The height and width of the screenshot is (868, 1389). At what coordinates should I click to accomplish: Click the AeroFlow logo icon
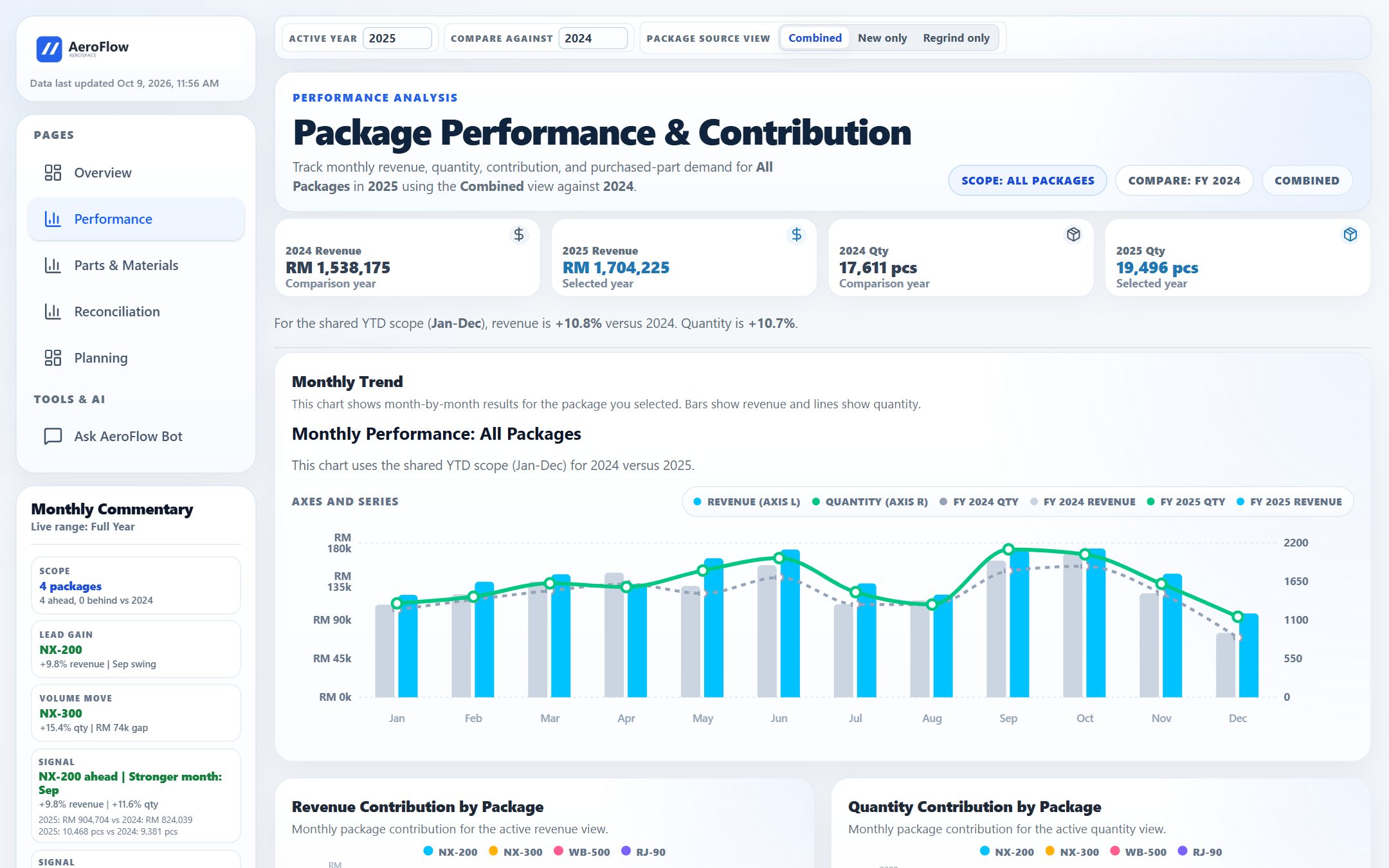point(50,49)
